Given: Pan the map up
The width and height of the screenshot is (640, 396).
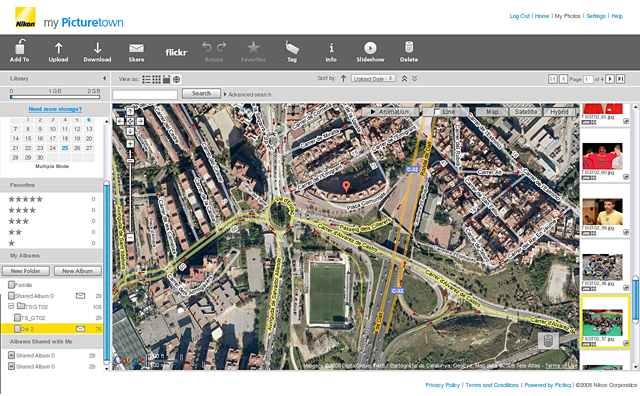Looking at the screenshot, I should [130, 111].
